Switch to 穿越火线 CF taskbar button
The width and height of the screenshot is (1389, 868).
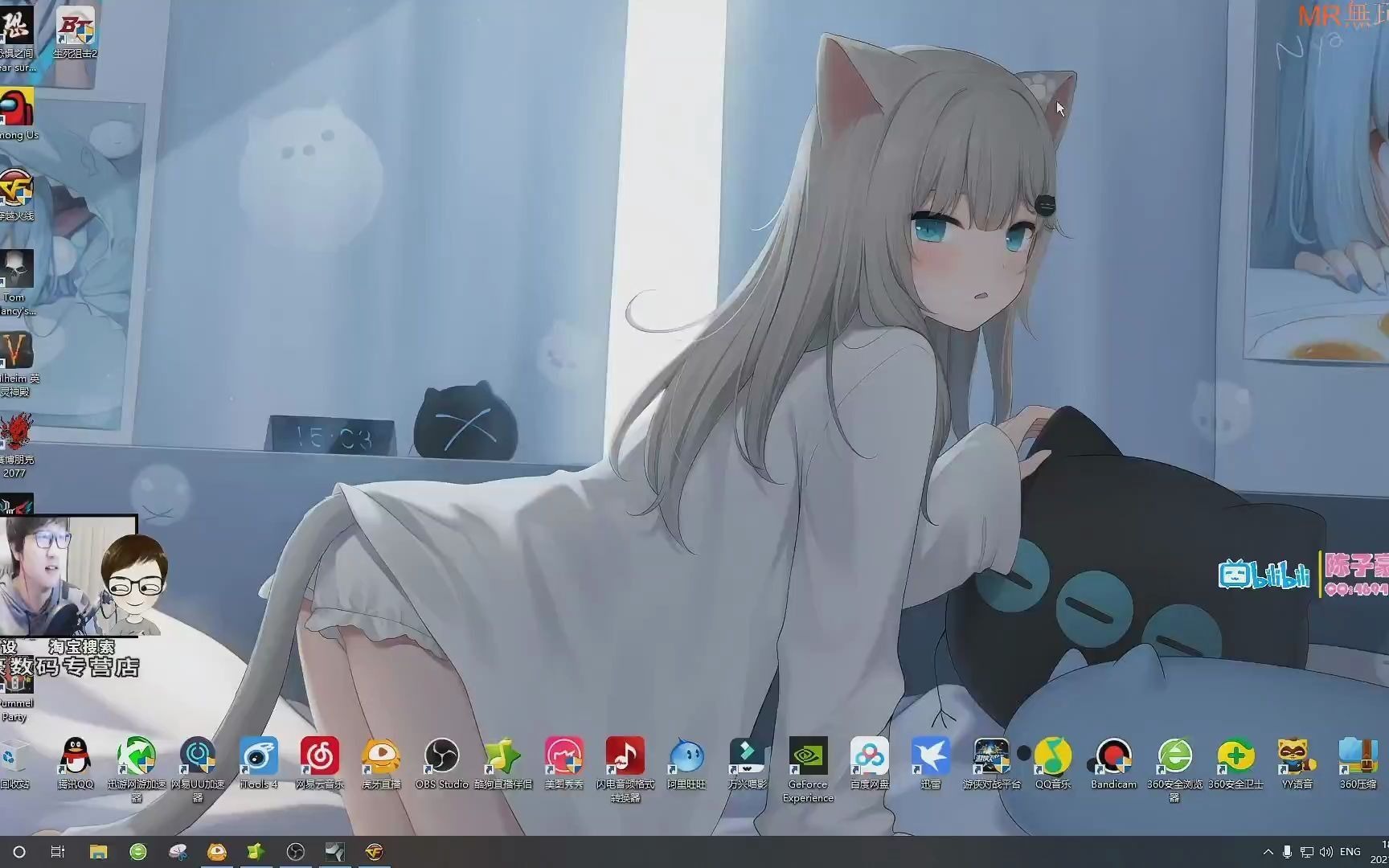(x=375, y=852)
